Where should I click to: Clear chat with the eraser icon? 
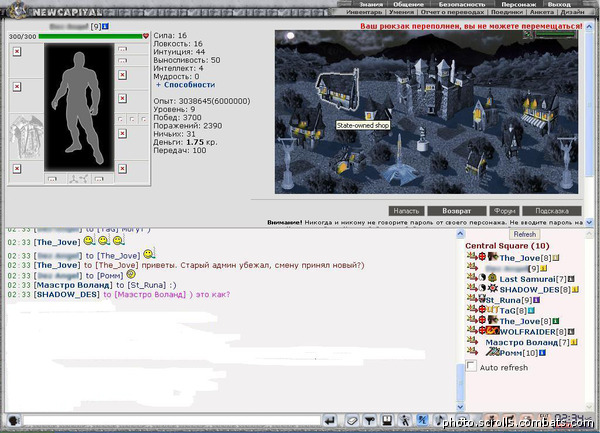click(351, 421)
